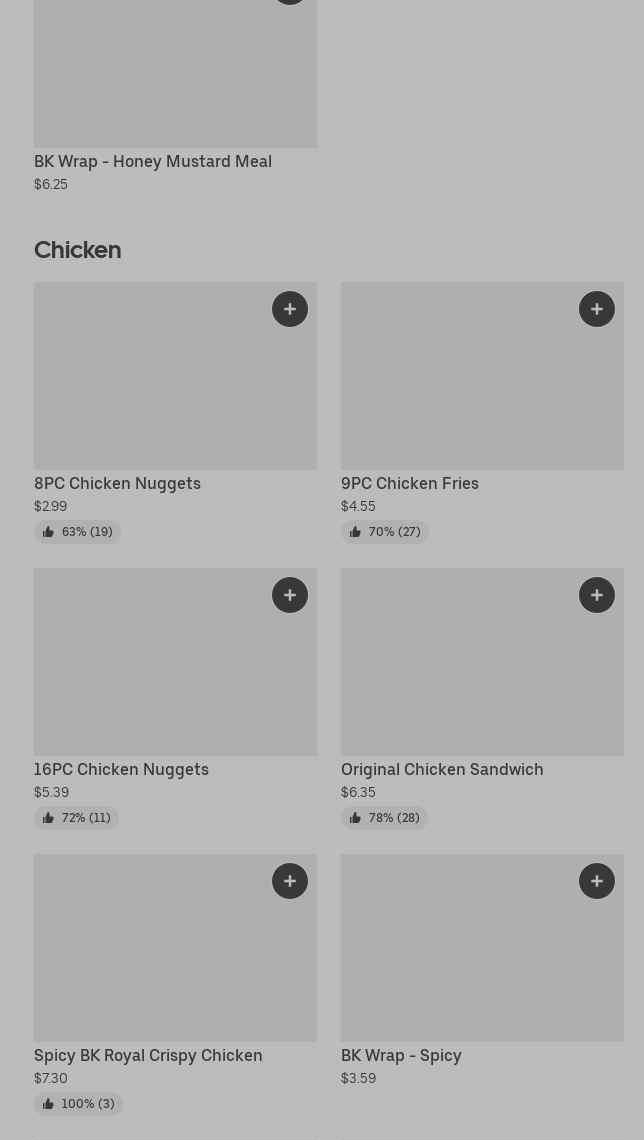Click the 78% (28) rating badge
The width and height of the screenshot is (644, 1140).
tap(384, 818)
